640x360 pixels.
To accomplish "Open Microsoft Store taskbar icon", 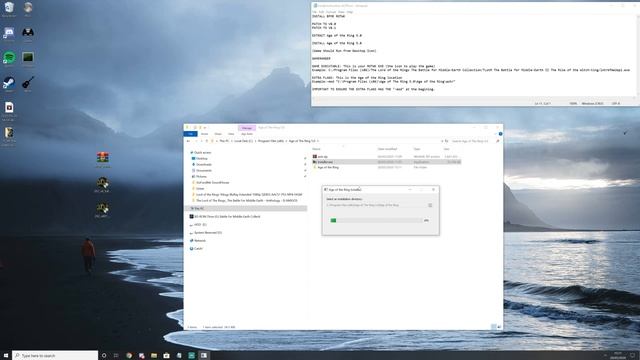I will (166, 356).
